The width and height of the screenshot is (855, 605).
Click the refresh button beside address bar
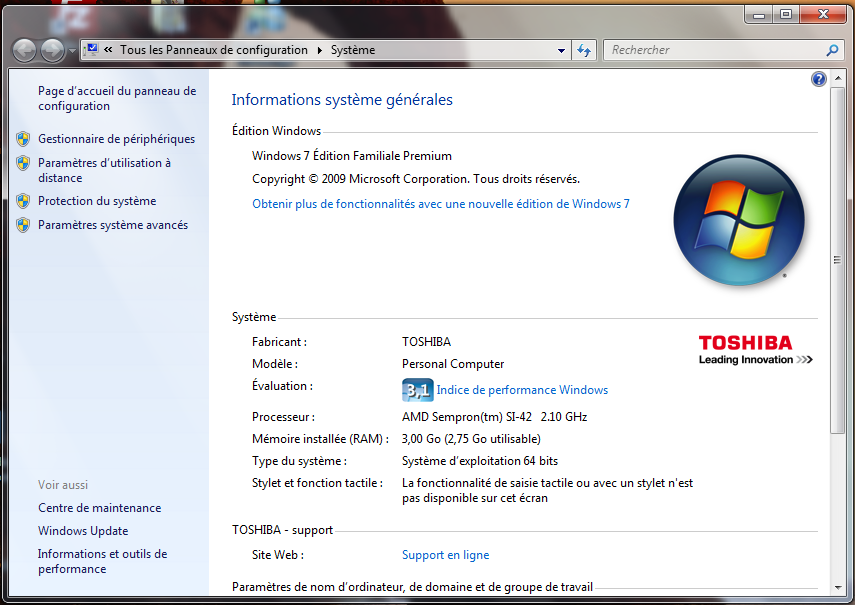(584, 51)
